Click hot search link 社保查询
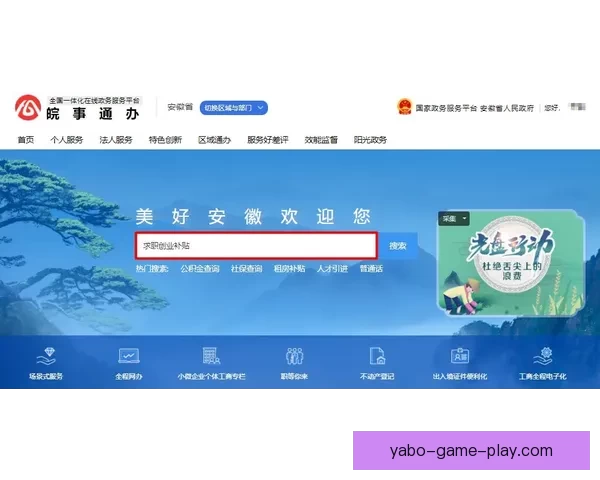This screenshot has width=600, height=480. 246,269
